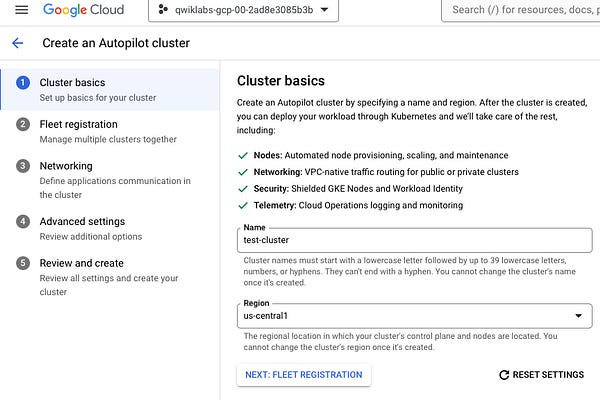Select the Cluster basics step

point(110,90)
